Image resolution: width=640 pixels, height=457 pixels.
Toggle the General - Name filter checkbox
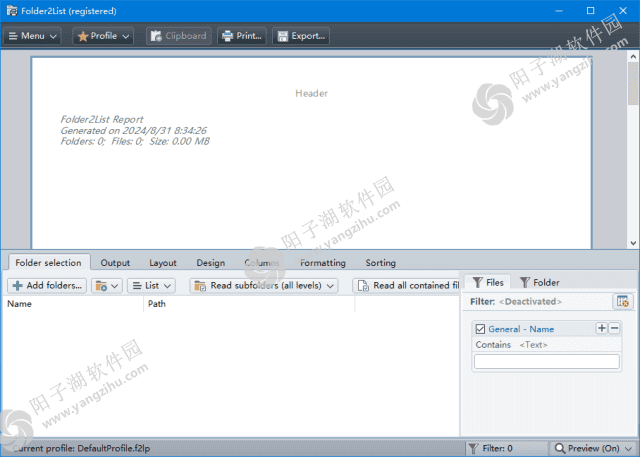click(480, 329)
